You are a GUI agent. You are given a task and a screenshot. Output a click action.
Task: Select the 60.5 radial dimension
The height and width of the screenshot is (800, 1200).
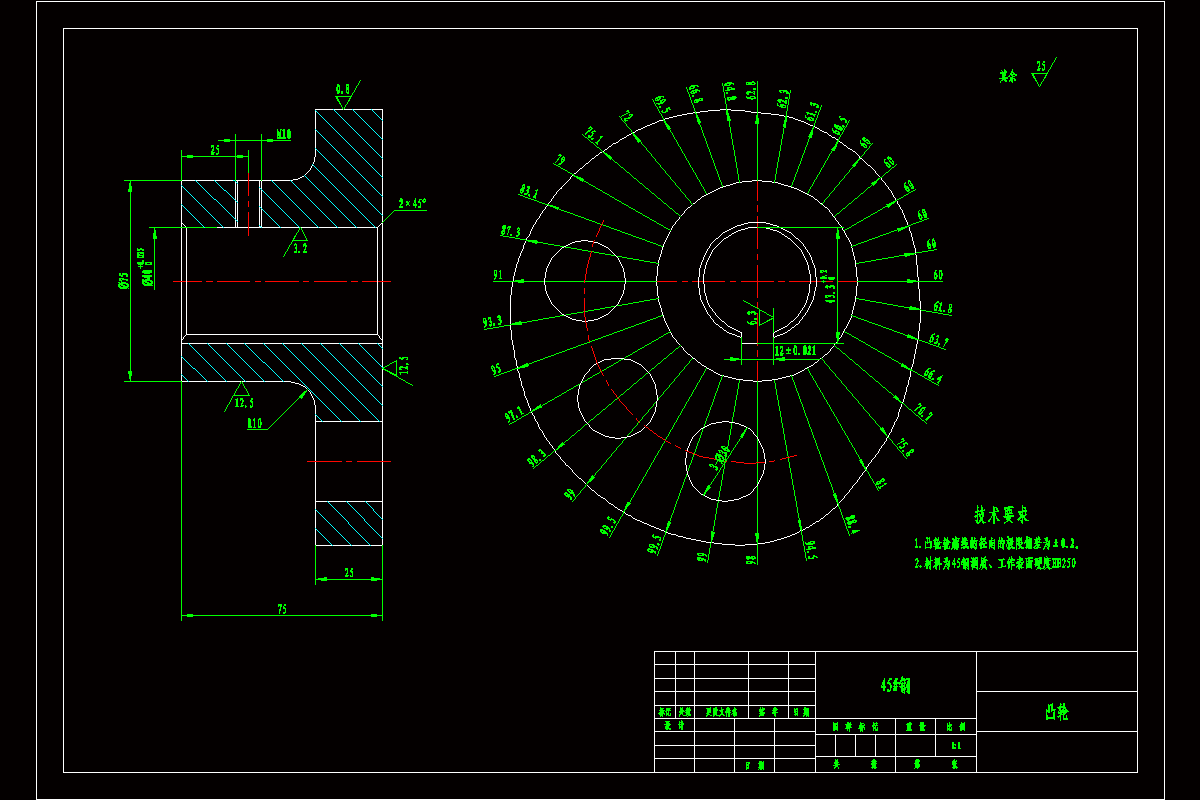click(x=841, y=126)
